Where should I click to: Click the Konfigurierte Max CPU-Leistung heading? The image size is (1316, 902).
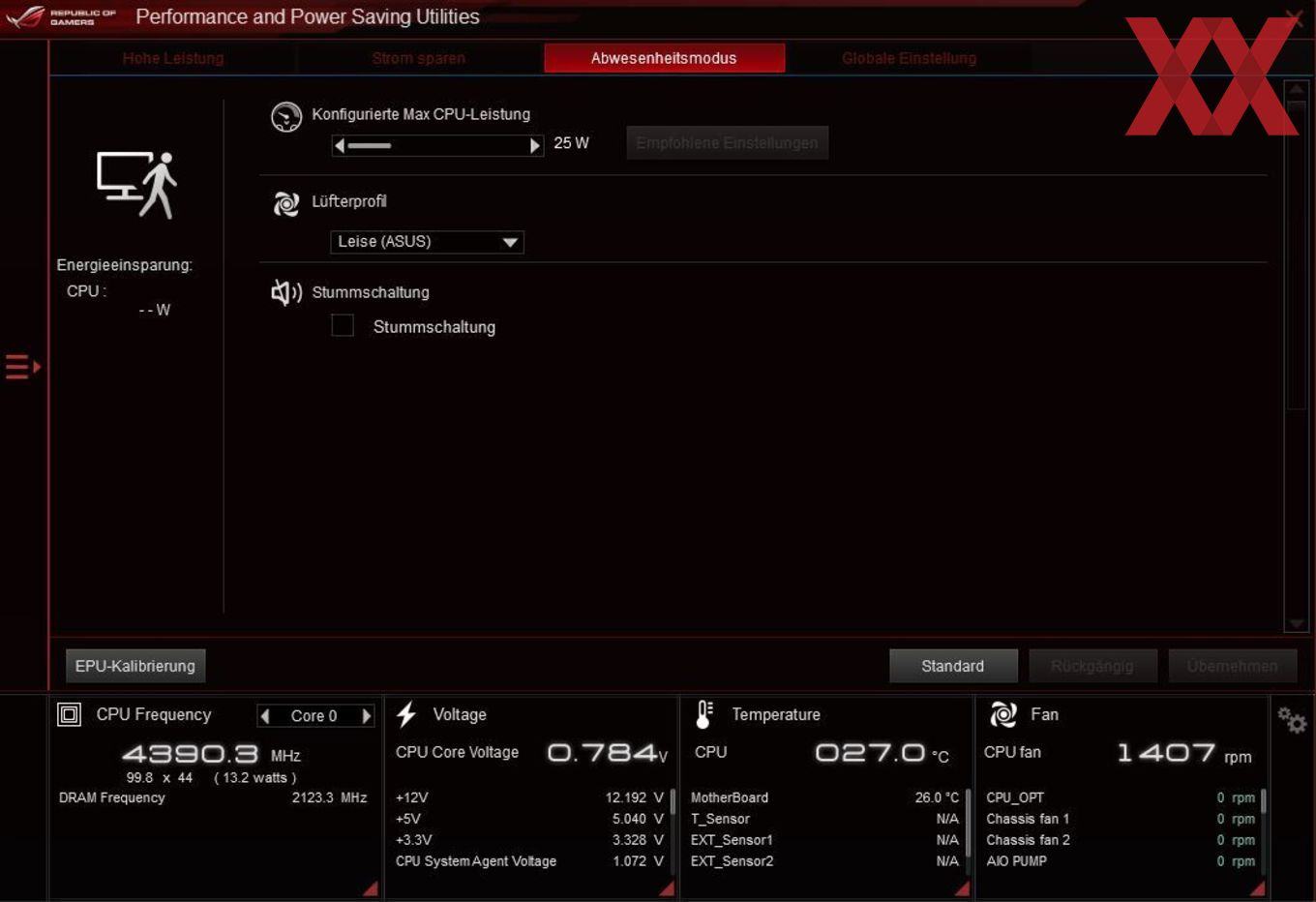pyautogui.click(x=421, y=114)
